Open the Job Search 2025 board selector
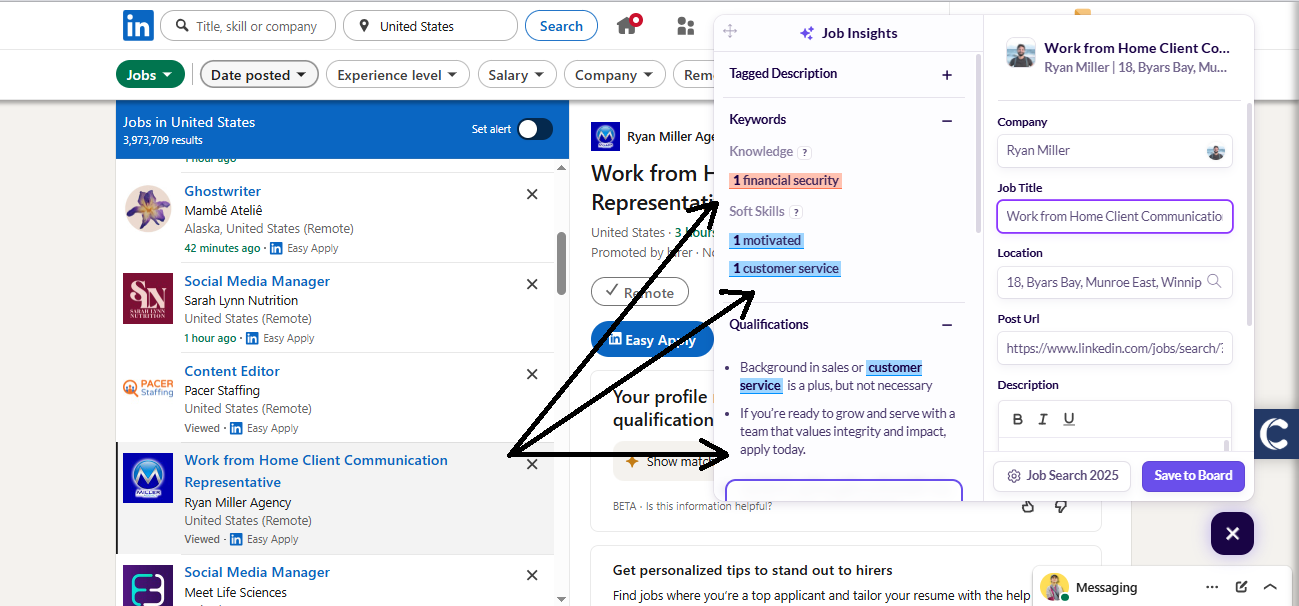This screenshot has height=606, width=1299. pyautogui.click(x=1062, y=475)
